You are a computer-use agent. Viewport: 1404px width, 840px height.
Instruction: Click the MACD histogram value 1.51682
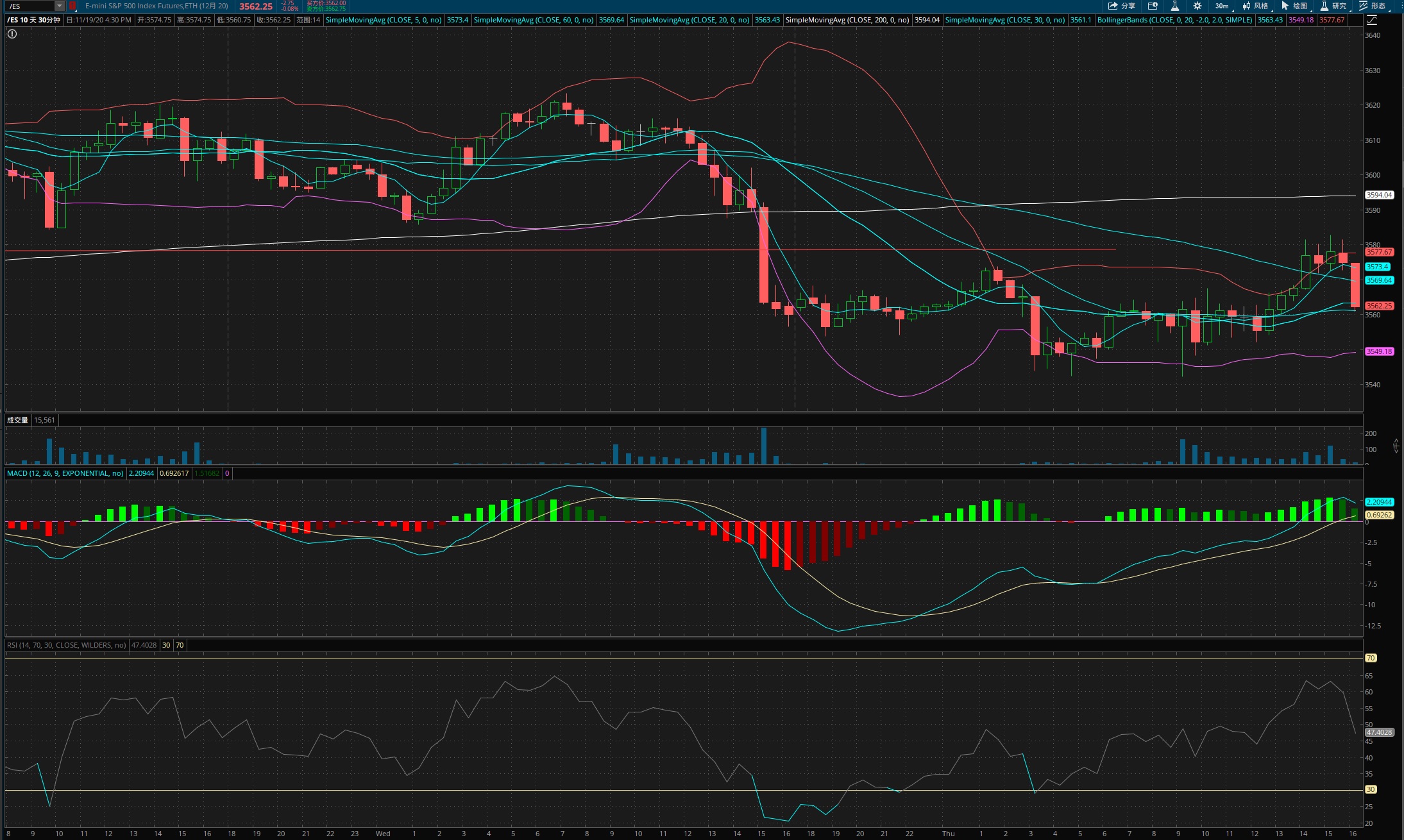[207, 473]
